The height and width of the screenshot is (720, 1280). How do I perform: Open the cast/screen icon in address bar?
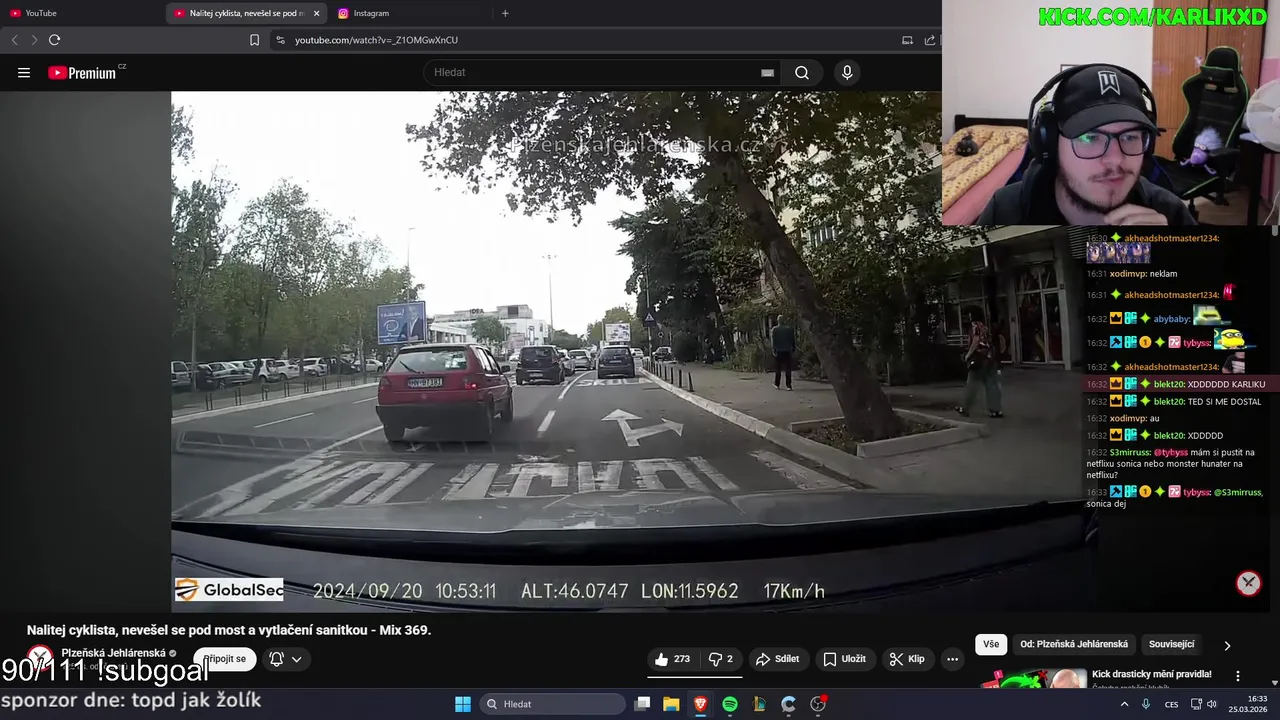907,40
